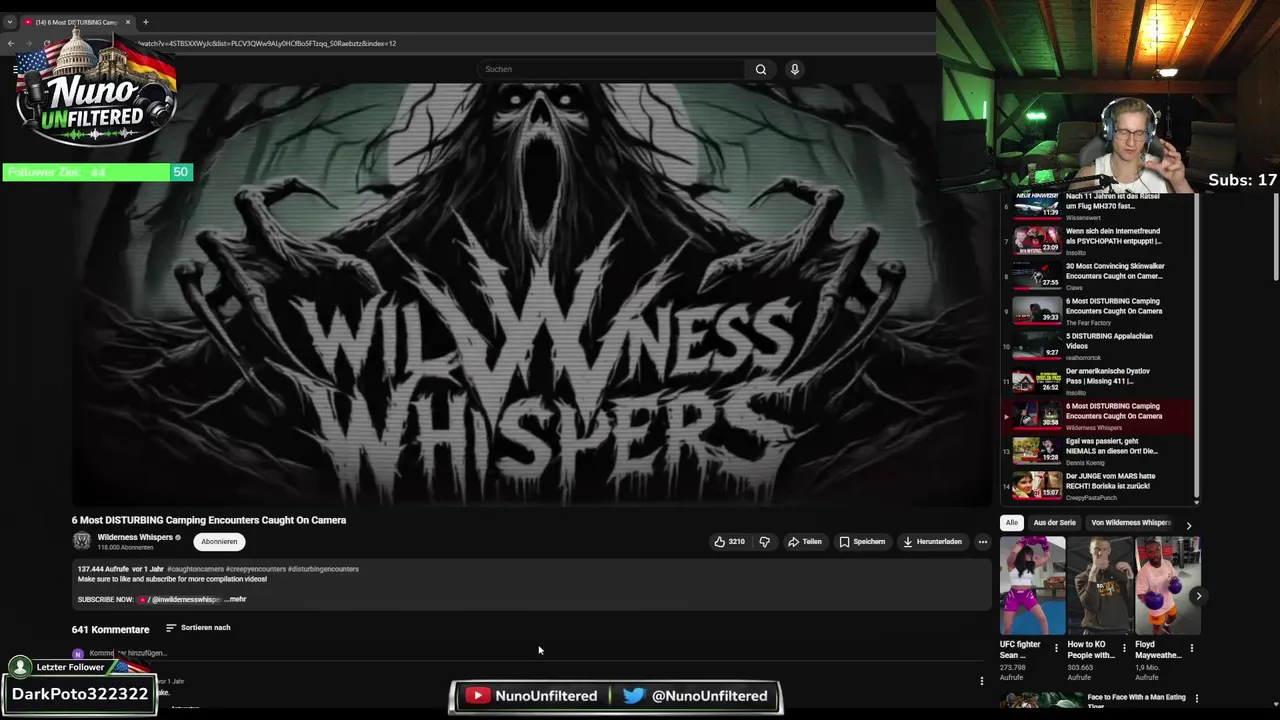This screenshot has height=720, width=1280.
Task: Open Wilderness Whispers channel name link
Action: point(135,537)
